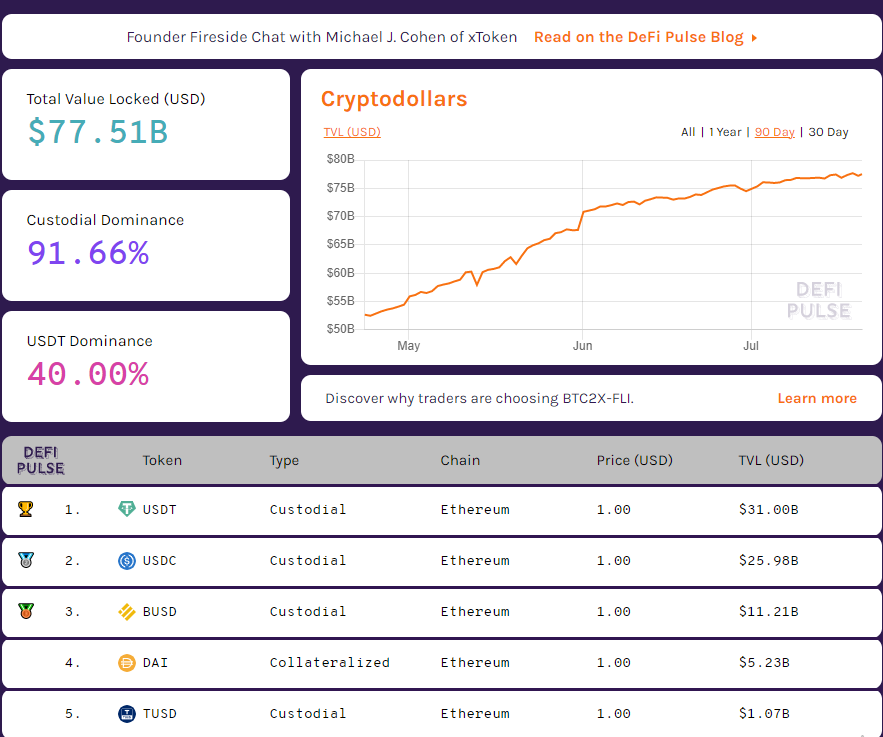Click the BUSD token name
The image size is (883, 737).
point(159,611)
